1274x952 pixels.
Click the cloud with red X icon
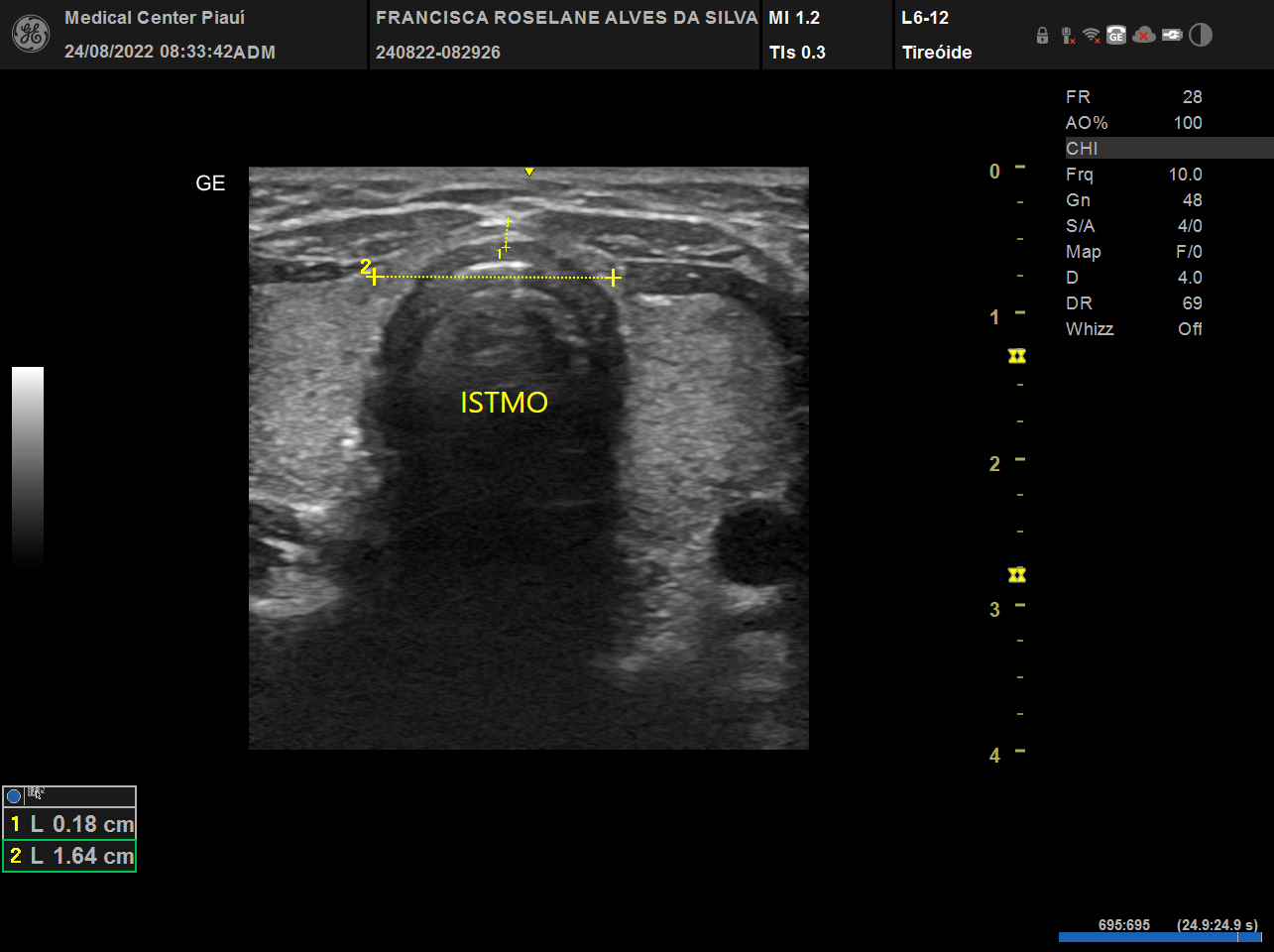point(1144,36)
